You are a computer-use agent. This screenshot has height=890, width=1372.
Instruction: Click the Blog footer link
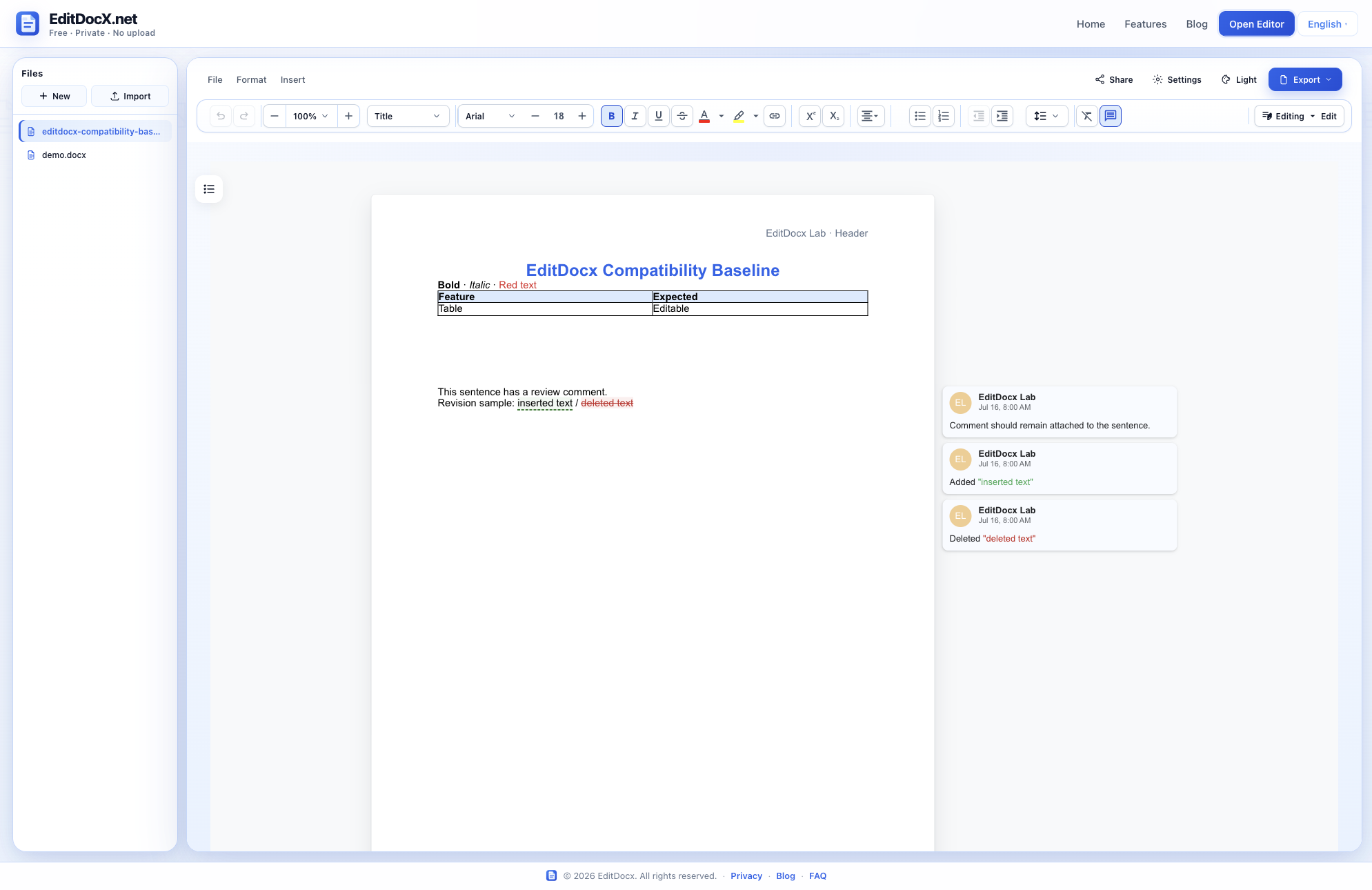click(x=786, y=876)
